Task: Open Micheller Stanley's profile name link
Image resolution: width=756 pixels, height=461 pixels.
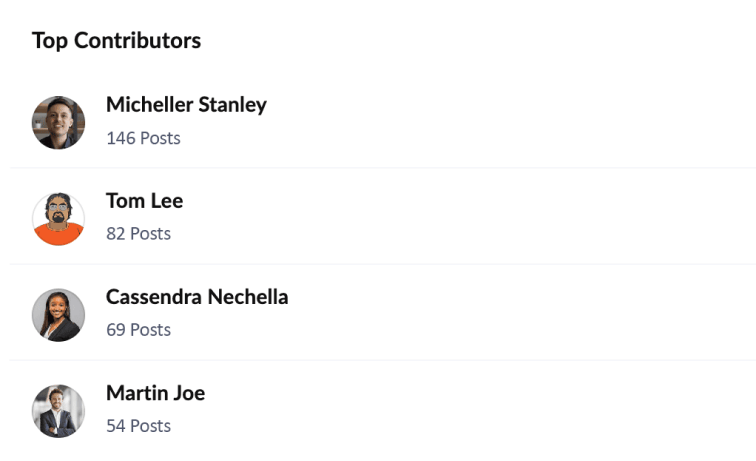Action: coord(186,105)
